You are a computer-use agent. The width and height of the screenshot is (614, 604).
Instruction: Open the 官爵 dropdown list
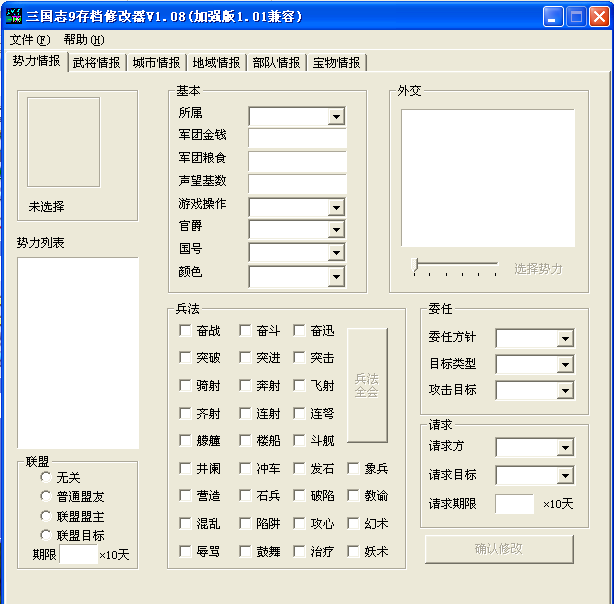pyautogui.click(x=336, y=230)
